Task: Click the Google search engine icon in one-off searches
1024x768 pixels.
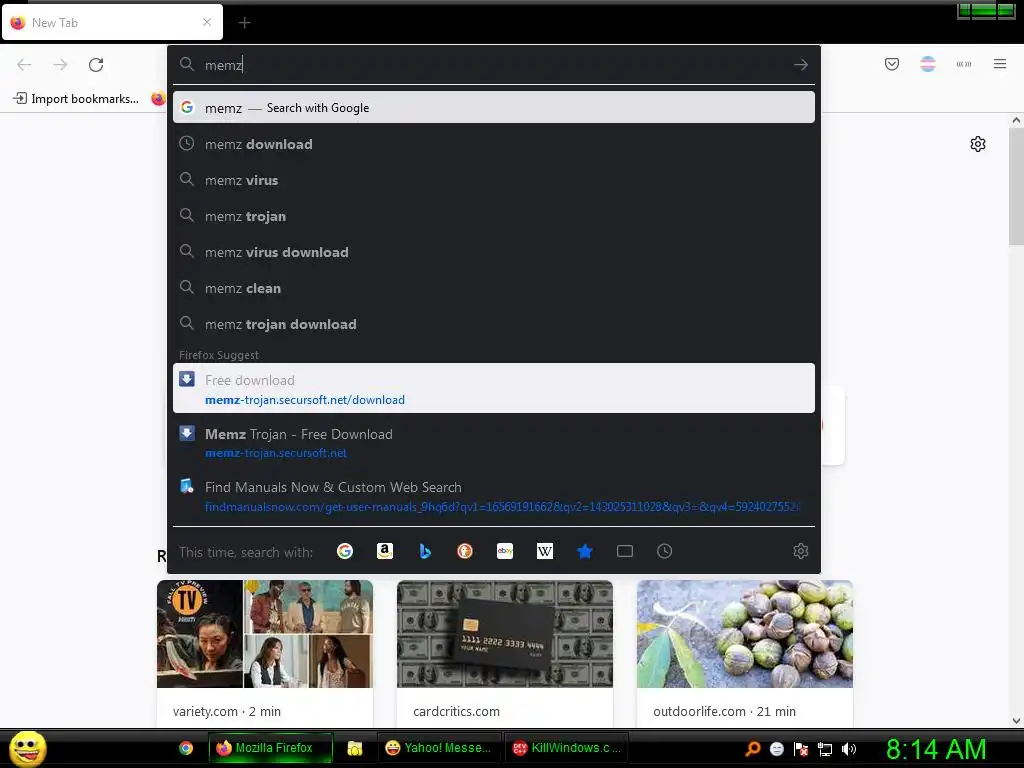Action: tap(345, 551)
